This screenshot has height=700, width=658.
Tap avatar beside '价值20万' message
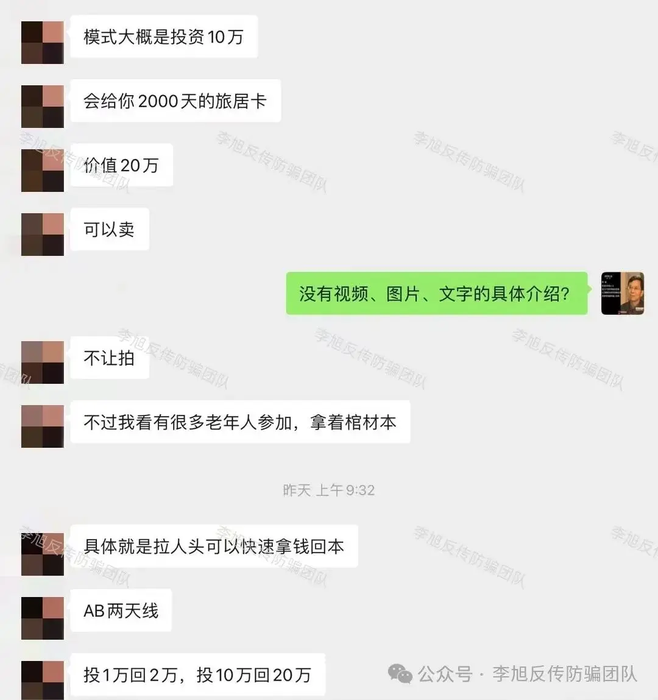point(42,171)
